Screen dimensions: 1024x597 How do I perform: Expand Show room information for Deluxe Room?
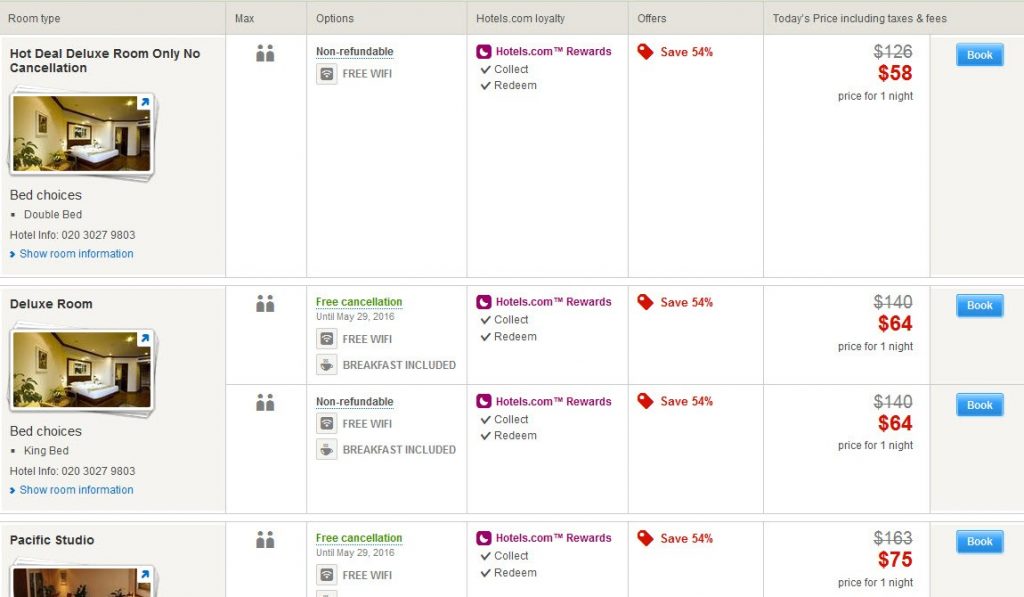click(76, 490)
